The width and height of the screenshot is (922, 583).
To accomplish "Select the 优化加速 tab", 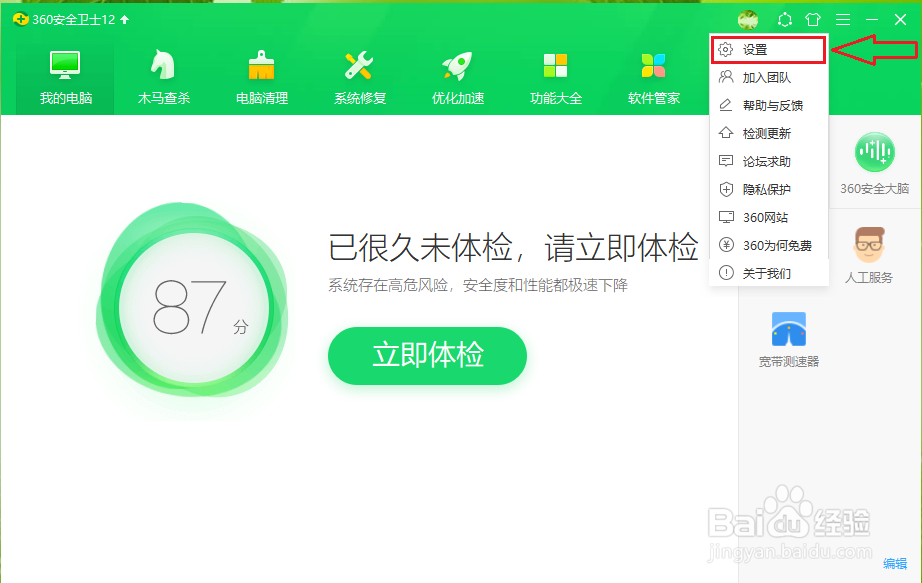I will pyautogui.click(x=457, y=78).
